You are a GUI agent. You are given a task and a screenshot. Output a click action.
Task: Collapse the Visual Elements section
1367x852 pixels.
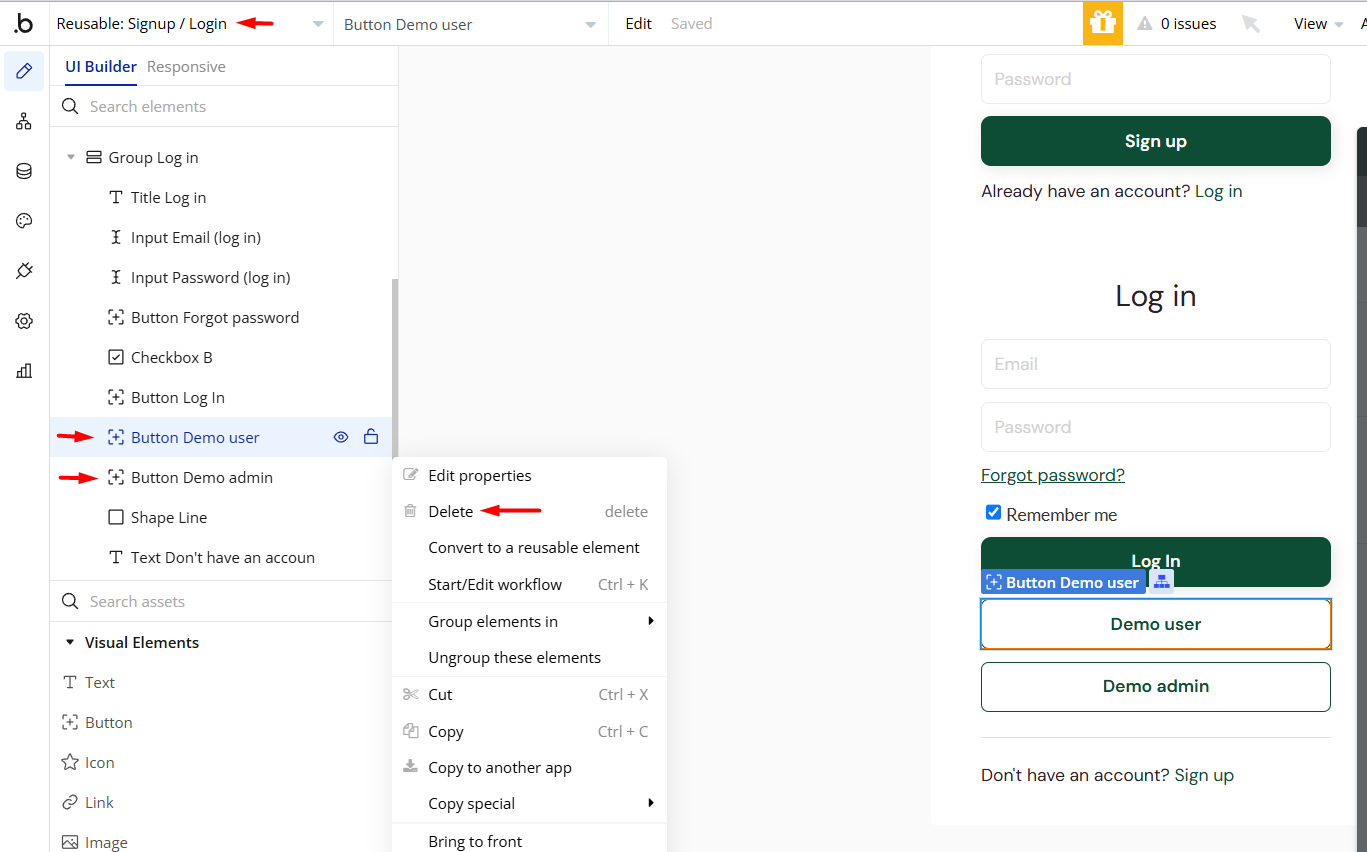point(70,642)
